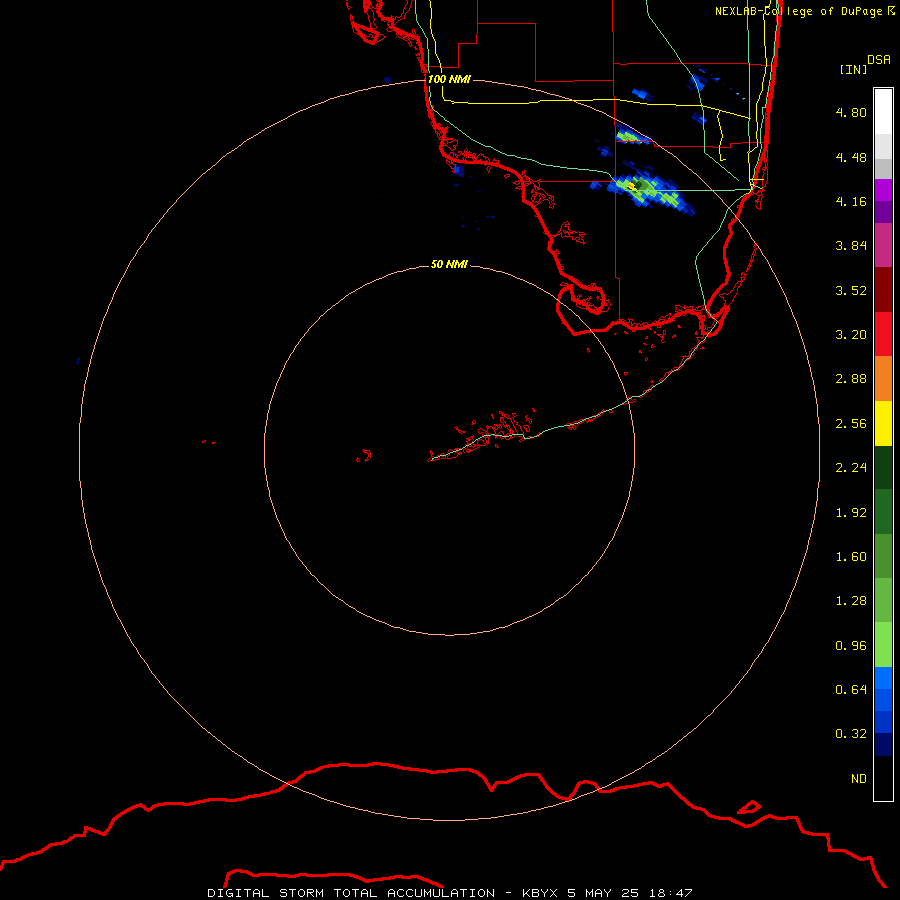900x900 pixels.
Task: Click the 50 NMI range ring label
Action: pyautogui.click(x=449, y=264)
